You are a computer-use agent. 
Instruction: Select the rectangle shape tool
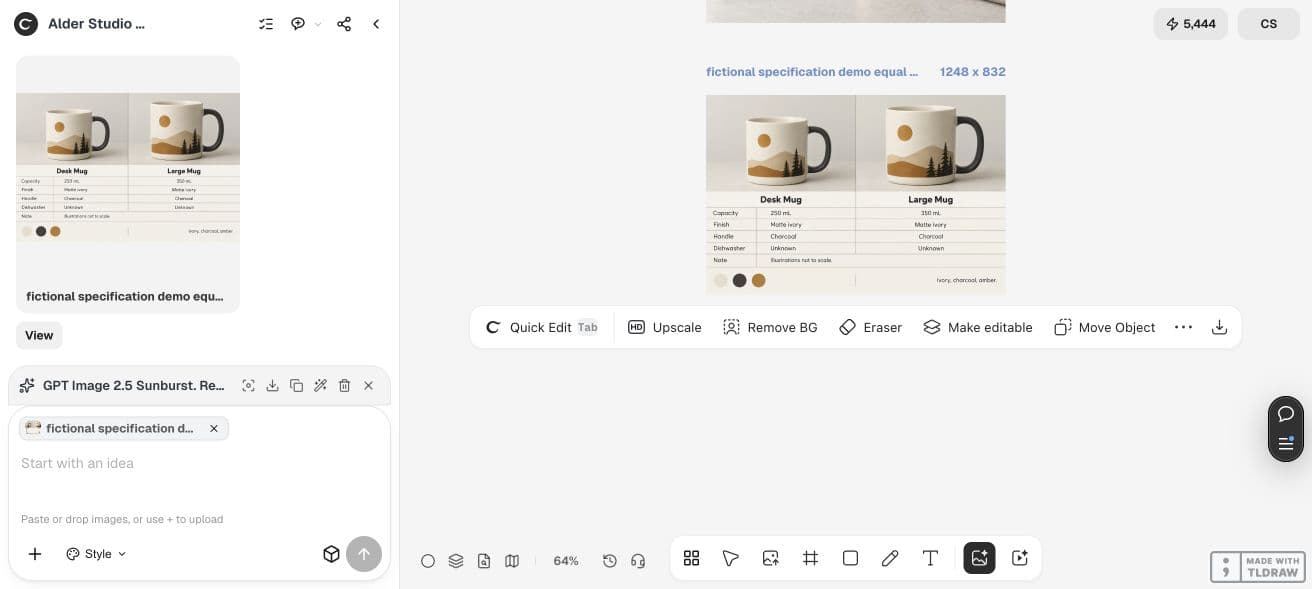[x=850, y=558]
